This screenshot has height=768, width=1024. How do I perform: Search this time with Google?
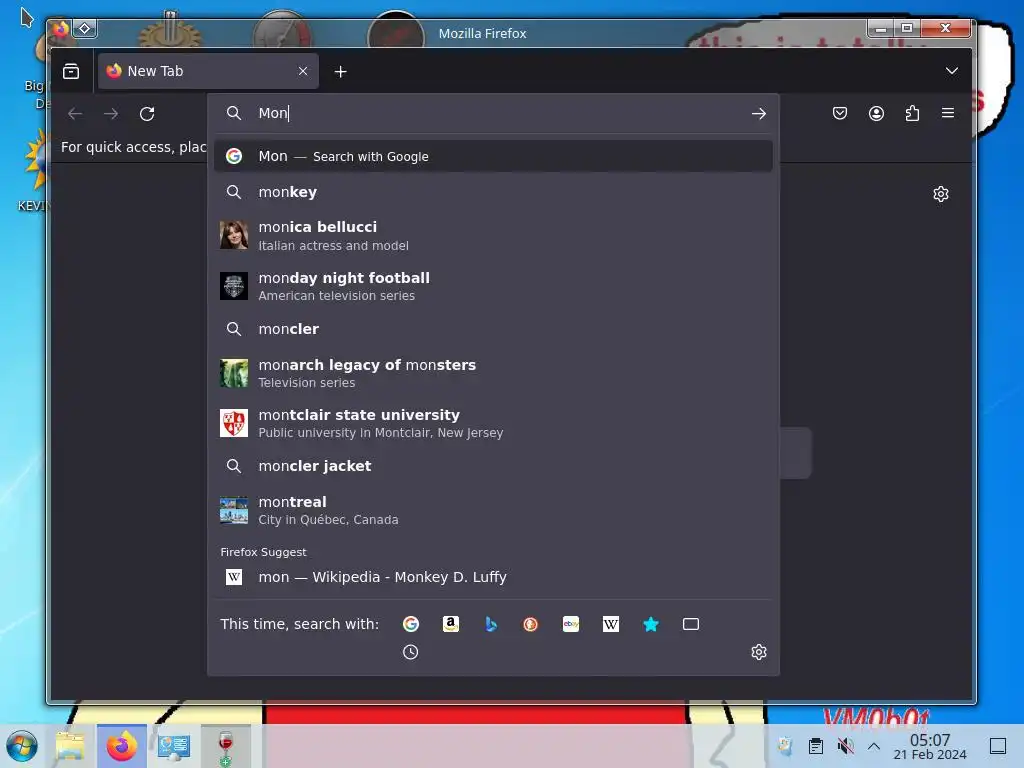click(x=411, y=624)
